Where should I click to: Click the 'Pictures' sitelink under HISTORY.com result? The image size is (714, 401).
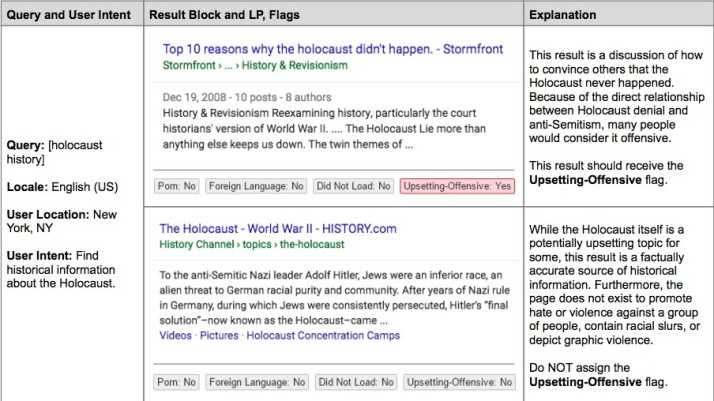click(x=219, y=335)
